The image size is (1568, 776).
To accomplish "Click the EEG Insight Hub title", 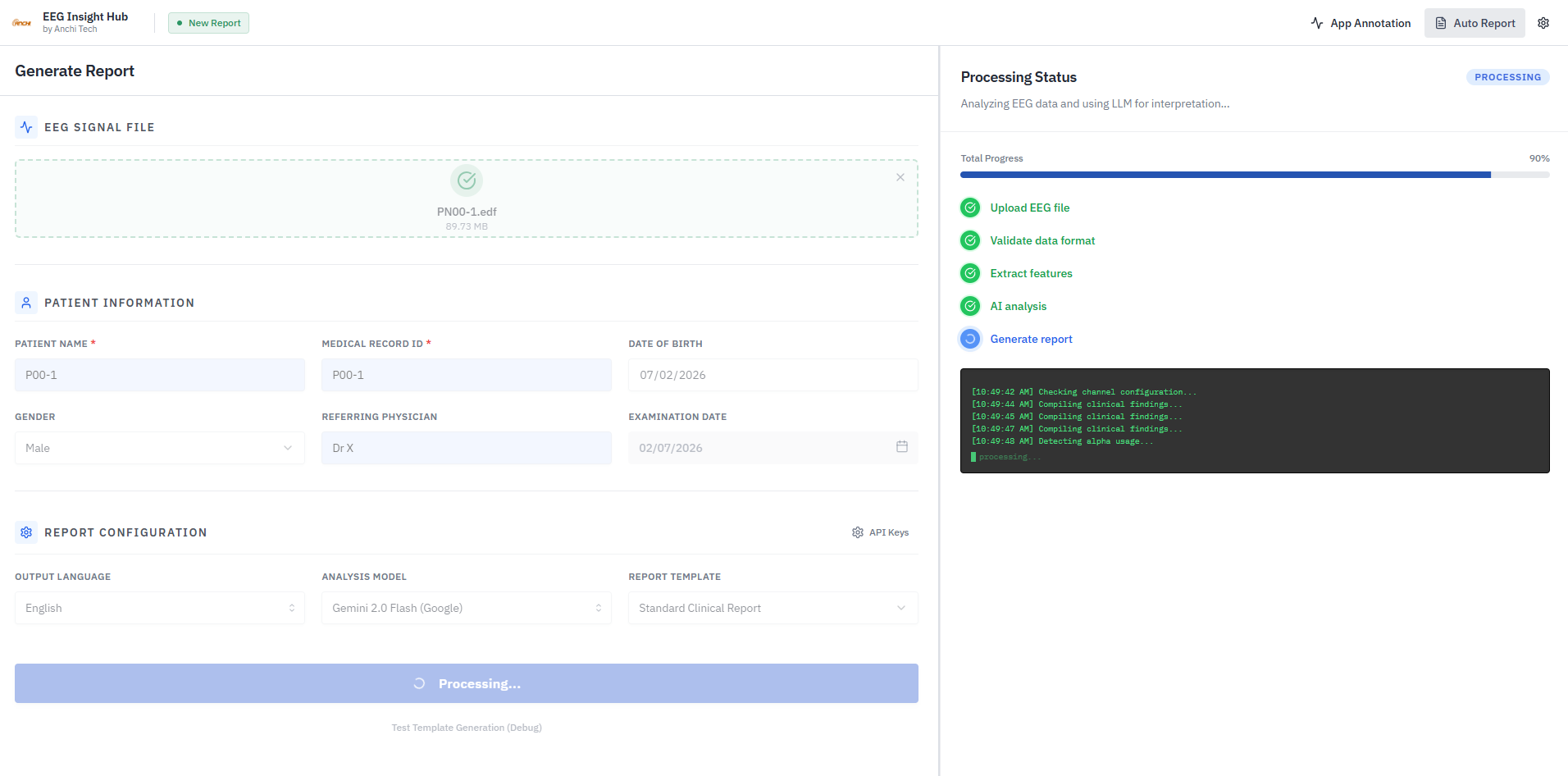I will 85,16.
